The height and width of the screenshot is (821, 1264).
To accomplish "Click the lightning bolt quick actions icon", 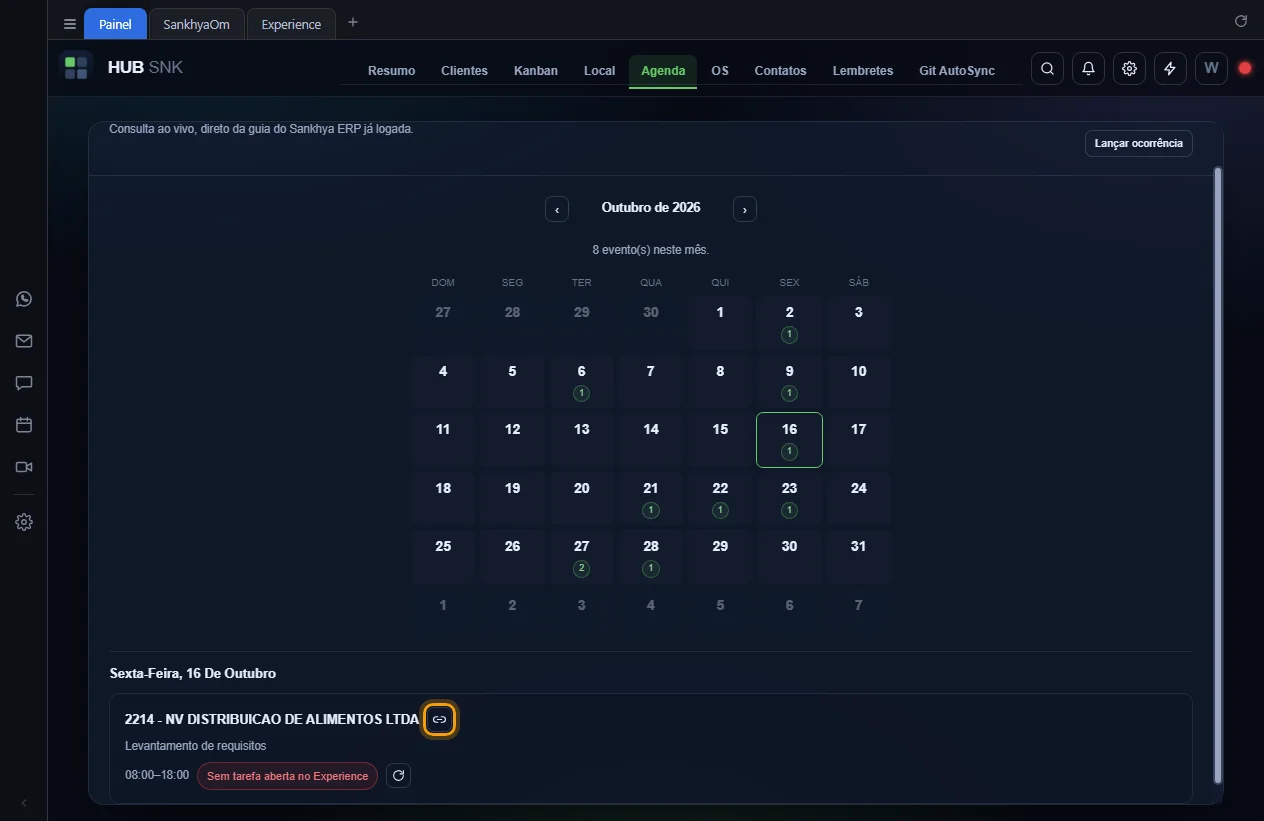I will 1170,69.
